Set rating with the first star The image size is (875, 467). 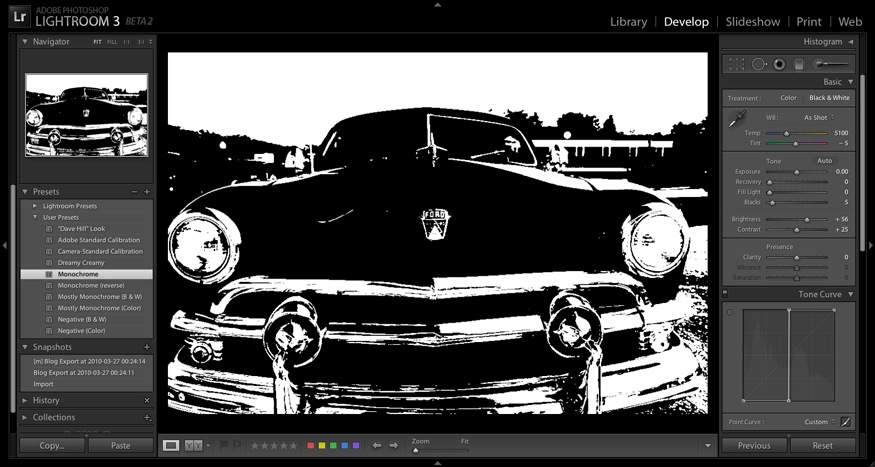[x=254, y=445]
